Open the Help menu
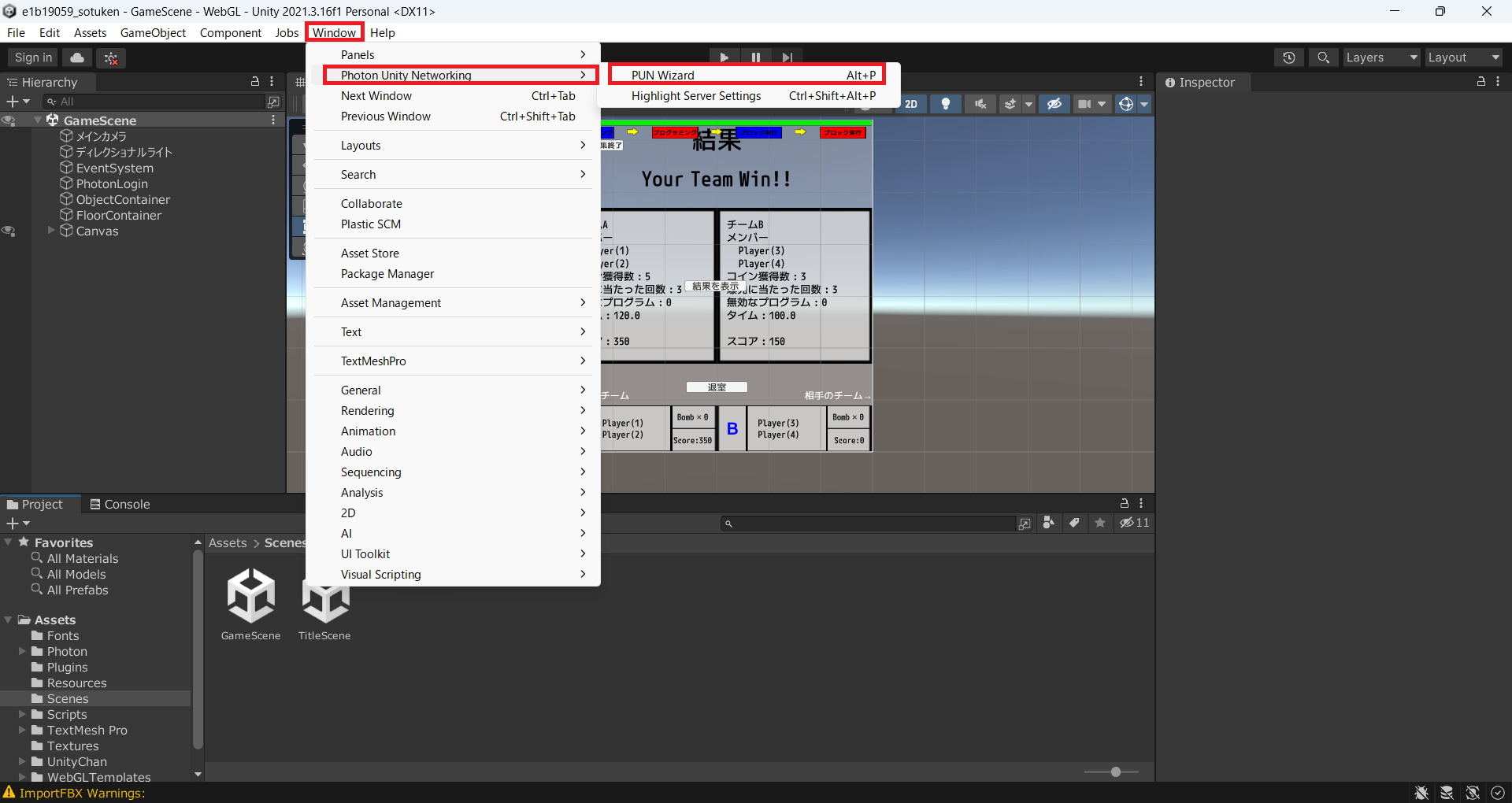Image resolution: width=1512 pixels, height=803 pixels. click(382, 32)
